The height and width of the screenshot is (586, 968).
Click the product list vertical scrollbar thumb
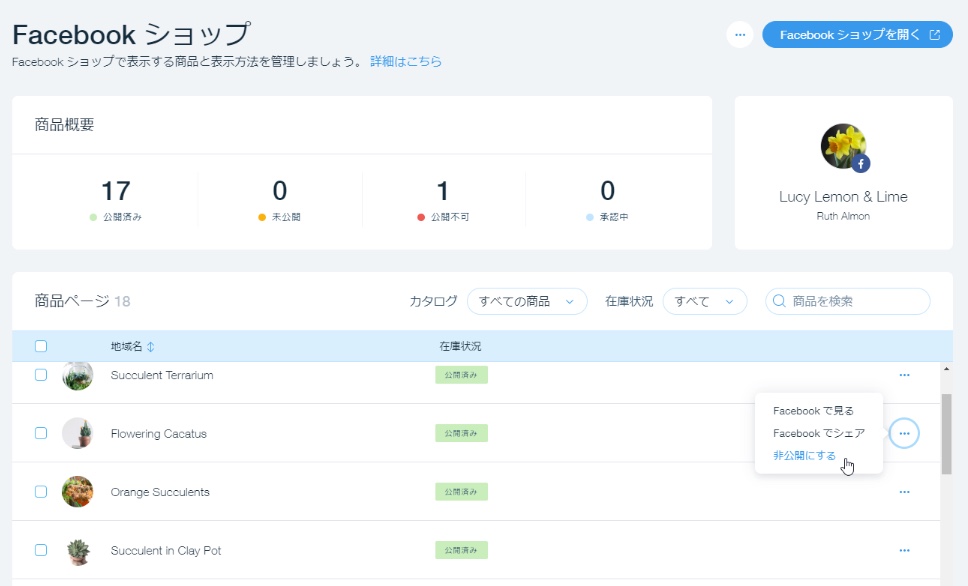(x=946, y=434)
